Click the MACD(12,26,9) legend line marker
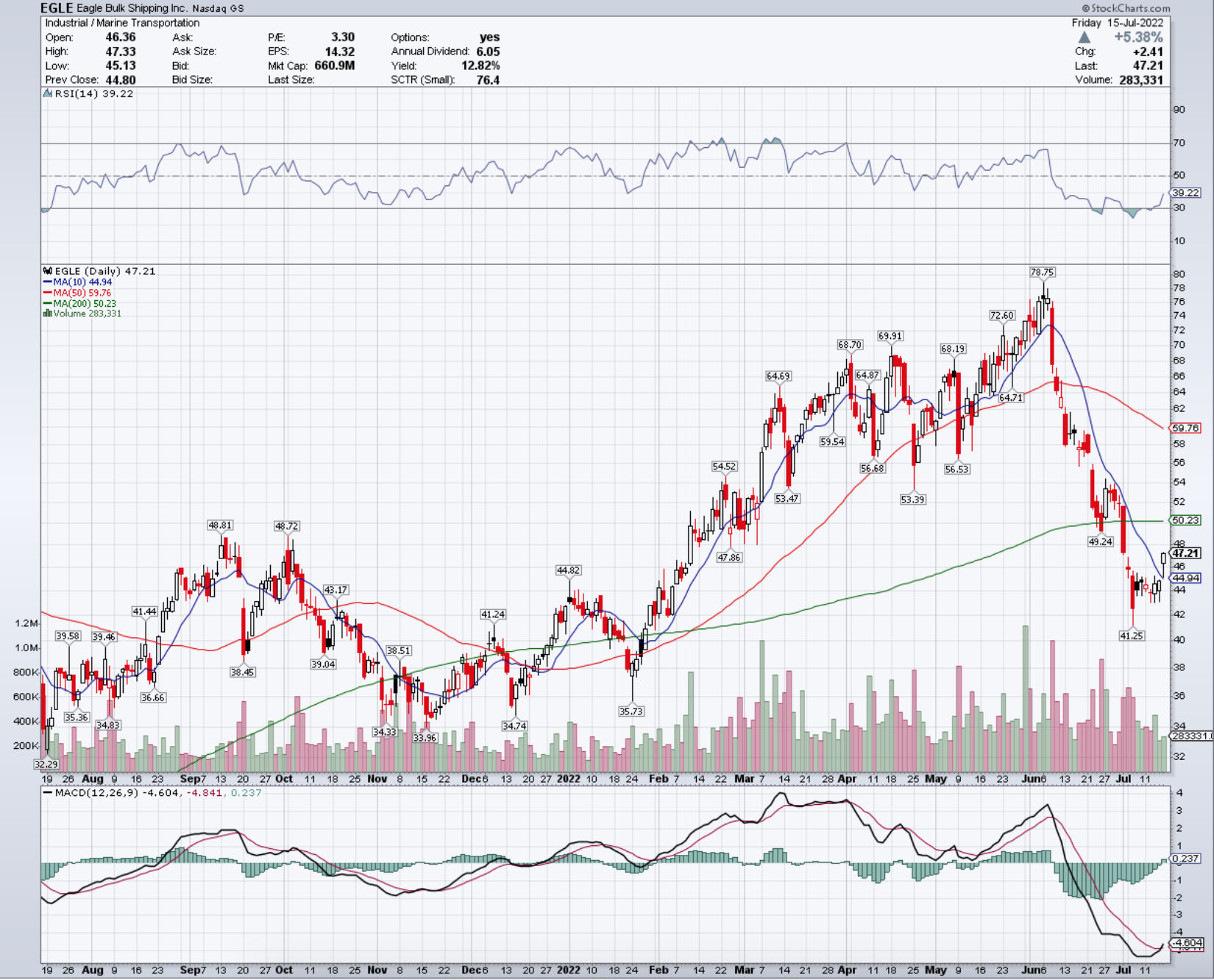Screen dimensions: 1214x980 48,793
